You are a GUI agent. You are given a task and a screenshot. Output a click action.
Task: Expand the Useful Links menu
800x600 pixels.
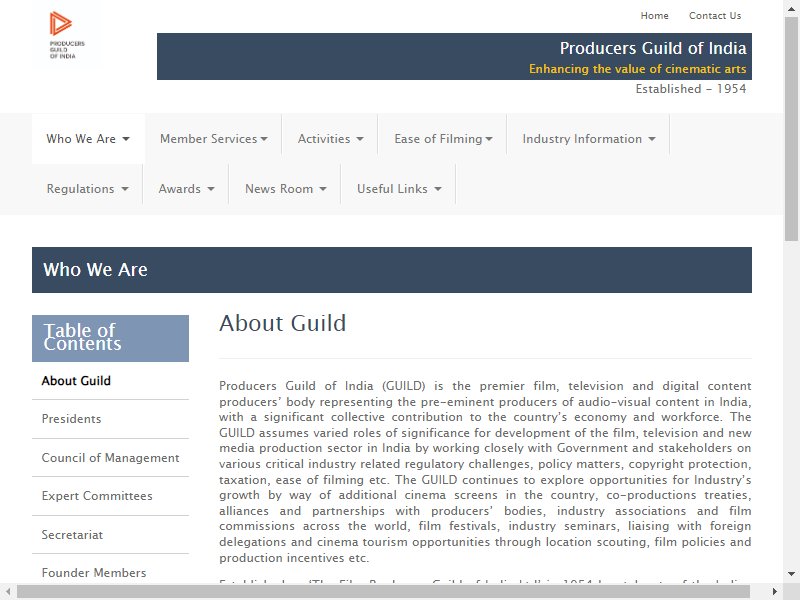pos(399,189)
